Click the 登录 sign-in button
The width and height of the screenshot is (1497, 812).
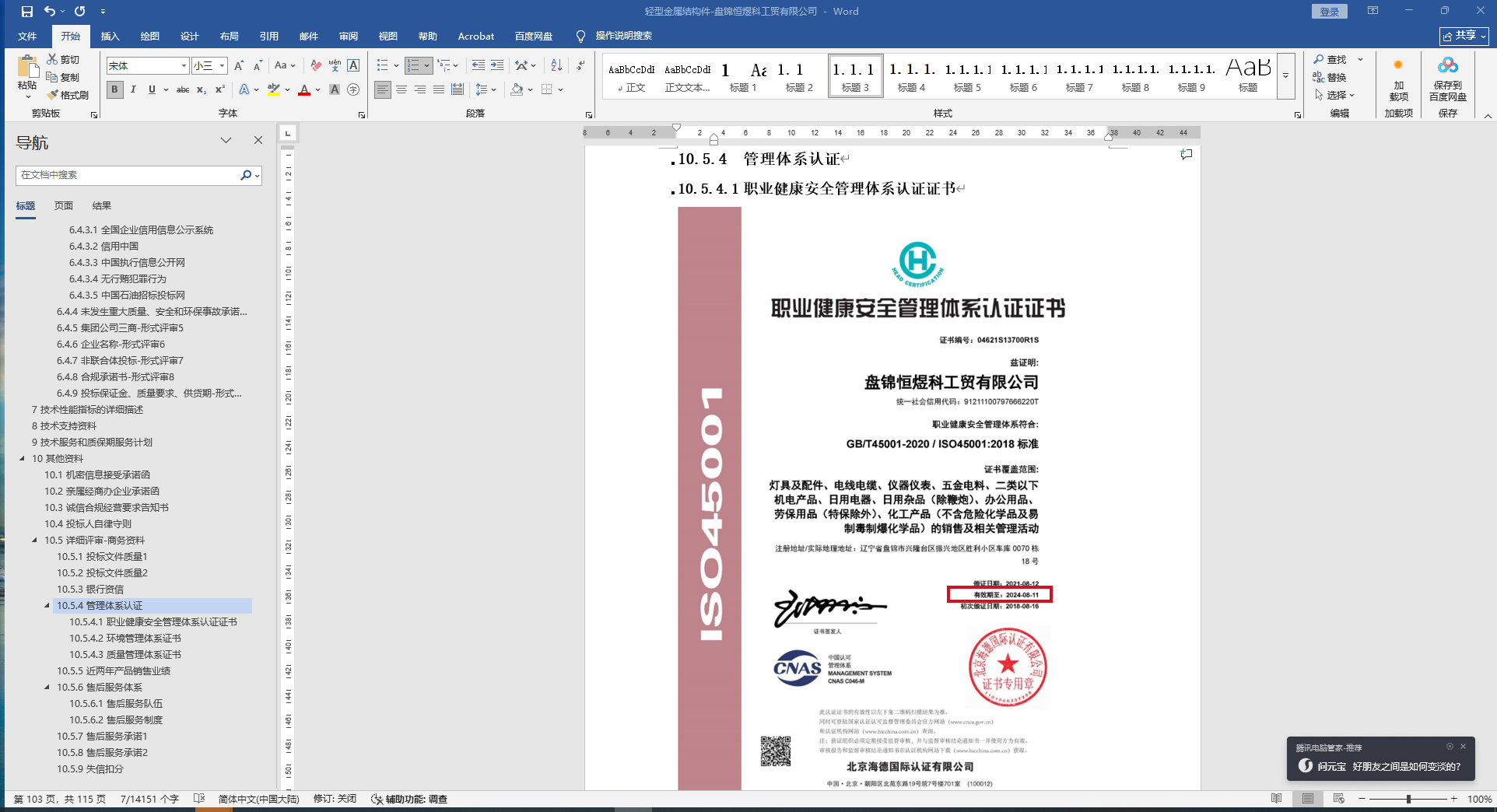(x=1329, y=12)
